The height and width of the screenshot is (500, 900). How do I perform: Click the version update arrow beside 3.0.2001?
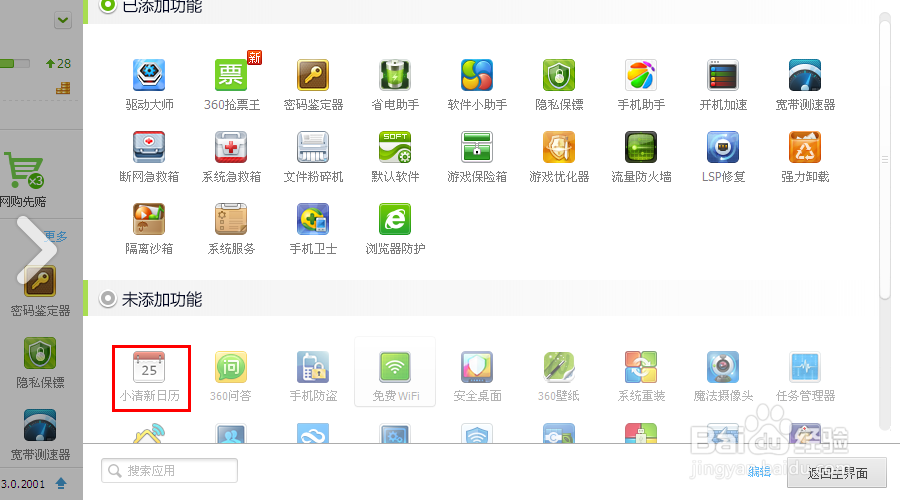pos(61,483)
